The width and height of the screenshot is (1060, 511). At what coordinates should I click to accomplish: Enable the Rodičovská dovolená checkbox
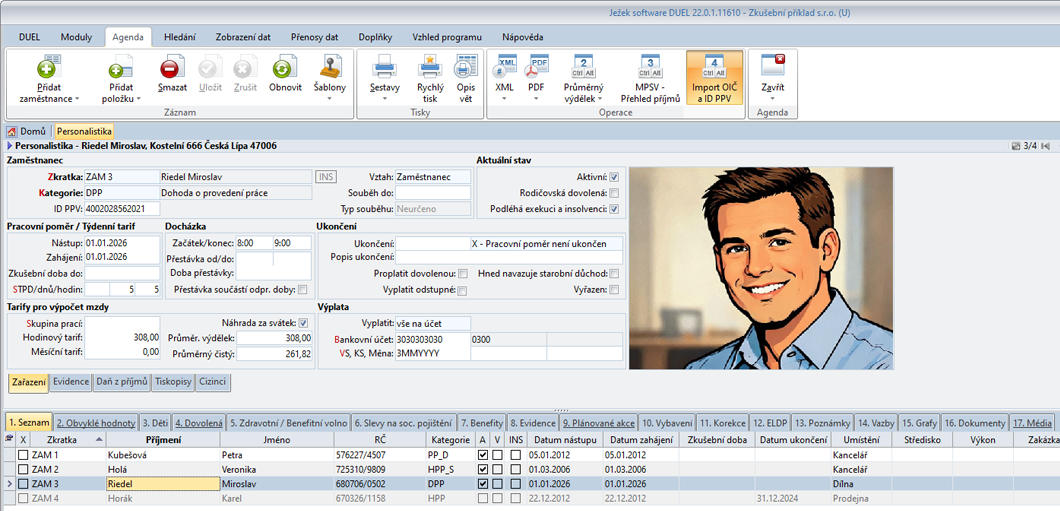(614, 193)
